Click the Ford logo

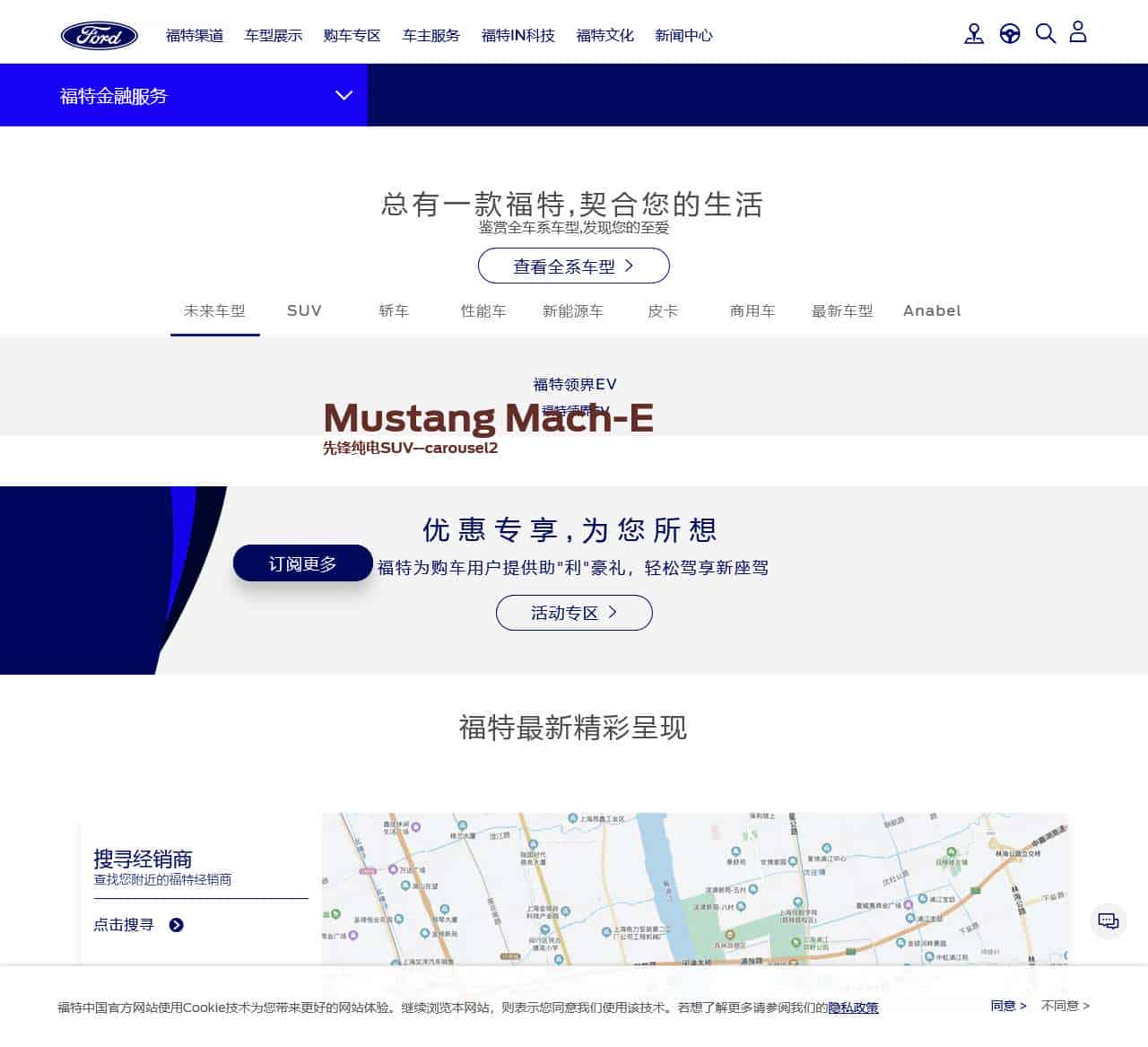point(100,36)
